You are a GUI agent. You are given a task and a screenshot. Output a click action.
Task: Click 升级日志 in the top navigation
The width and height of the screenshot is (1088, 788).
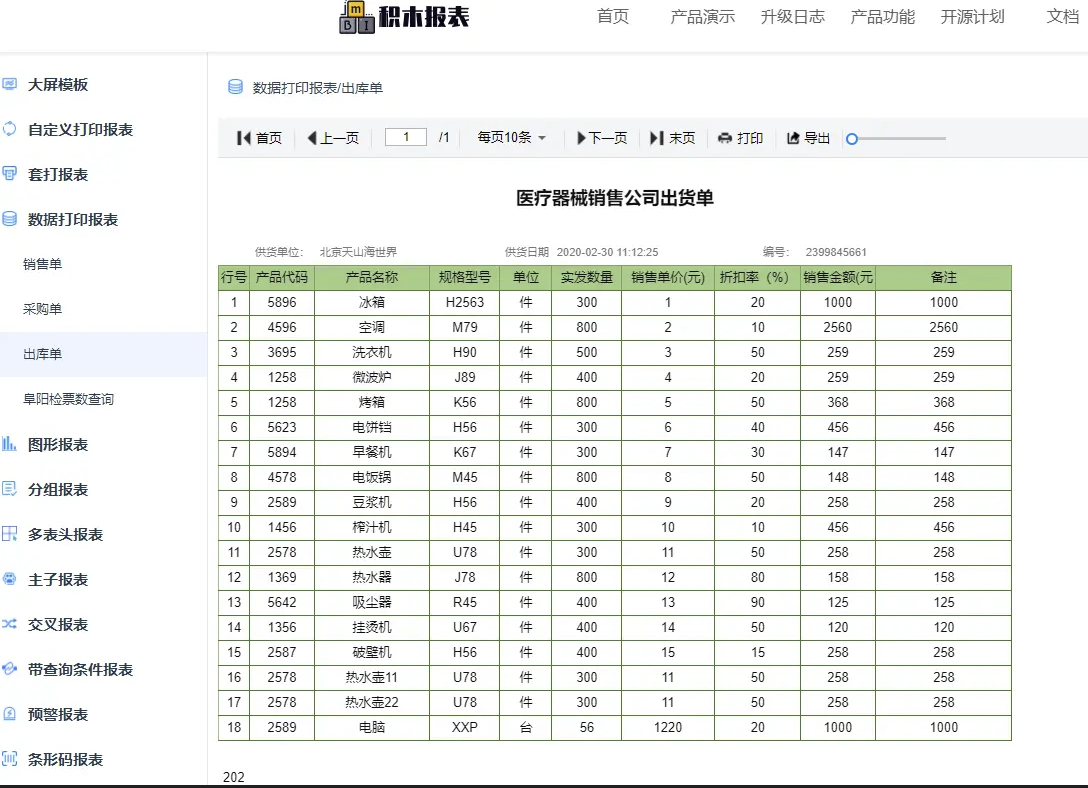pos(793,17)
